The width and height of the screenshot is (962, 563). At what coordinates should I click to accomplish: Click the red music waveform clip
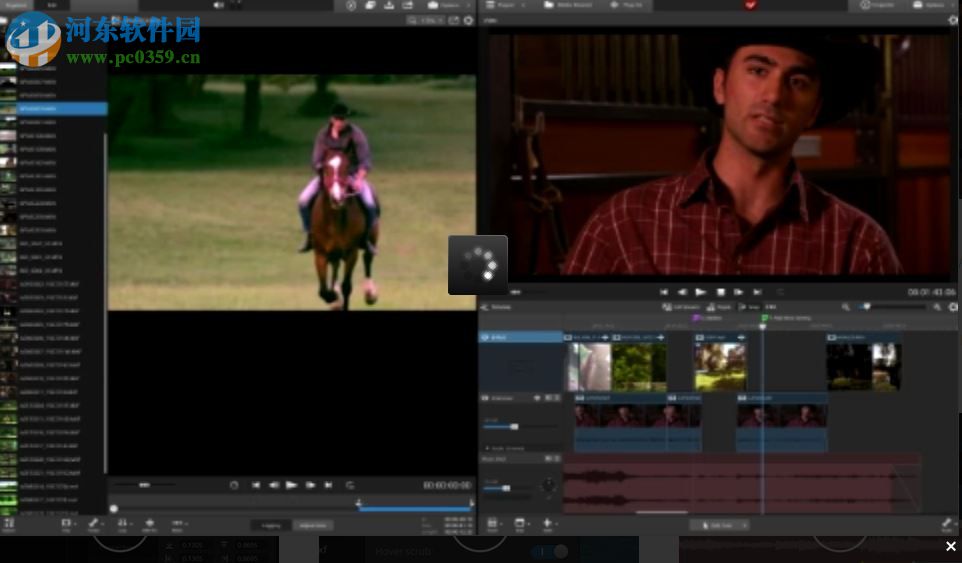click(741, 484)
